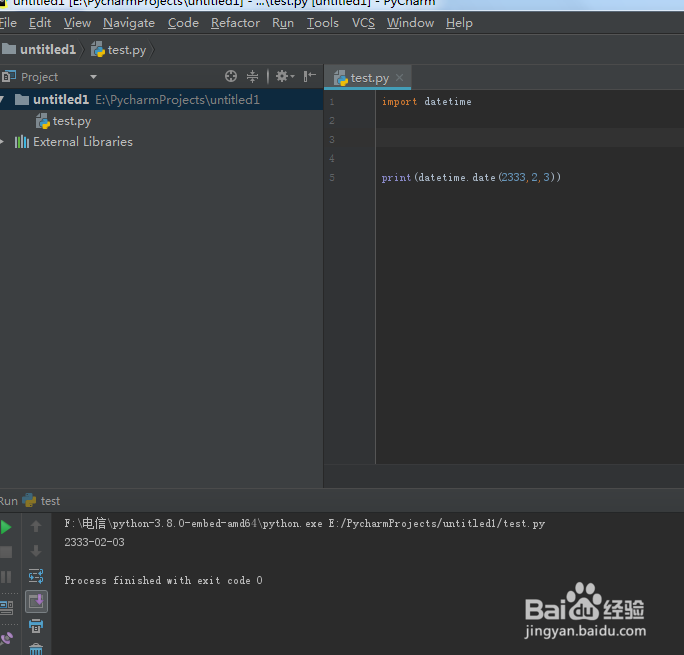Open the View menu

pos(77,23)
